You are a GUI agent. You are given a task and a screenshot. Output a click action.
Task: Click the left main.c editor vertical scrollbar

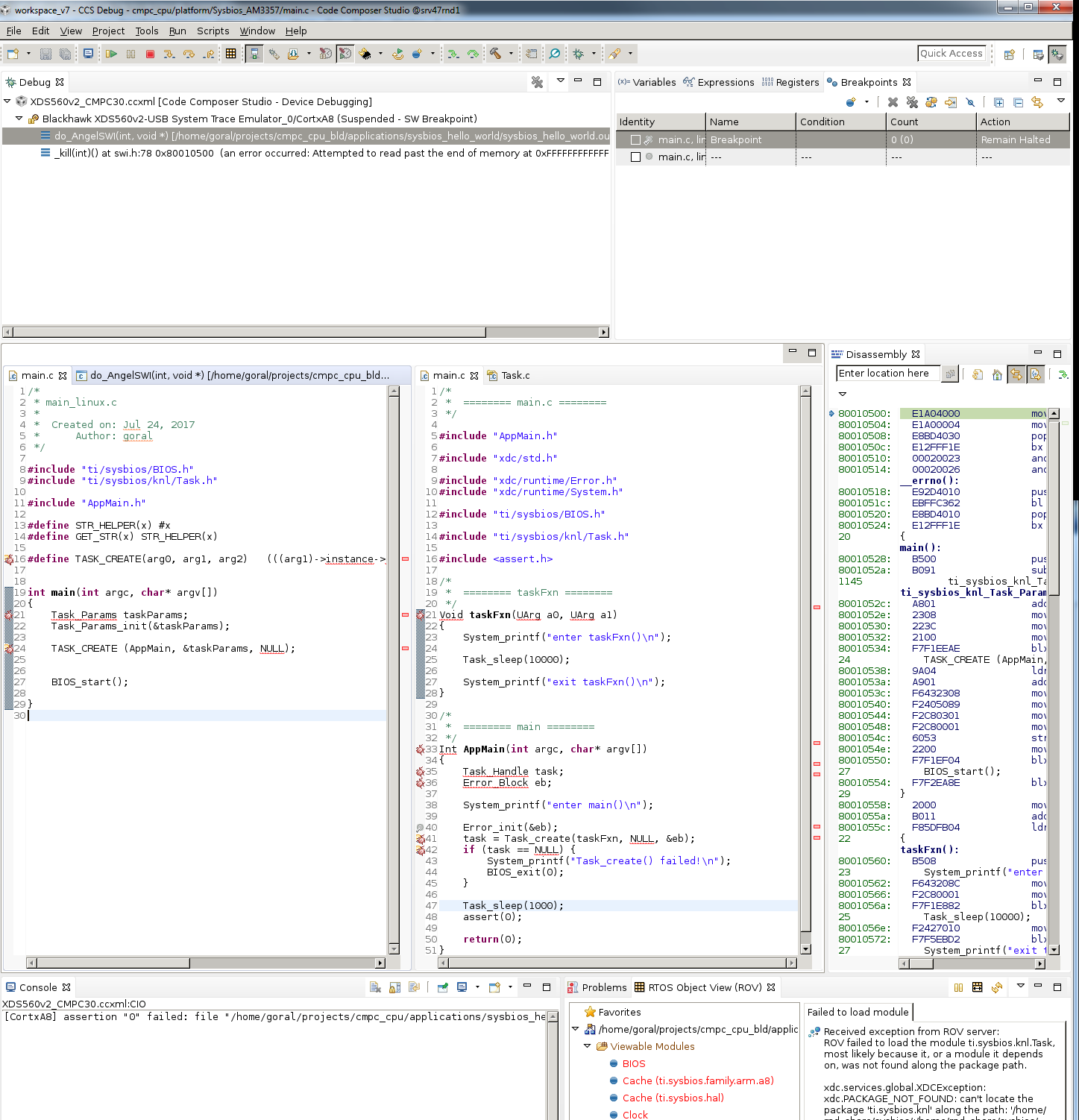(394, 670)
